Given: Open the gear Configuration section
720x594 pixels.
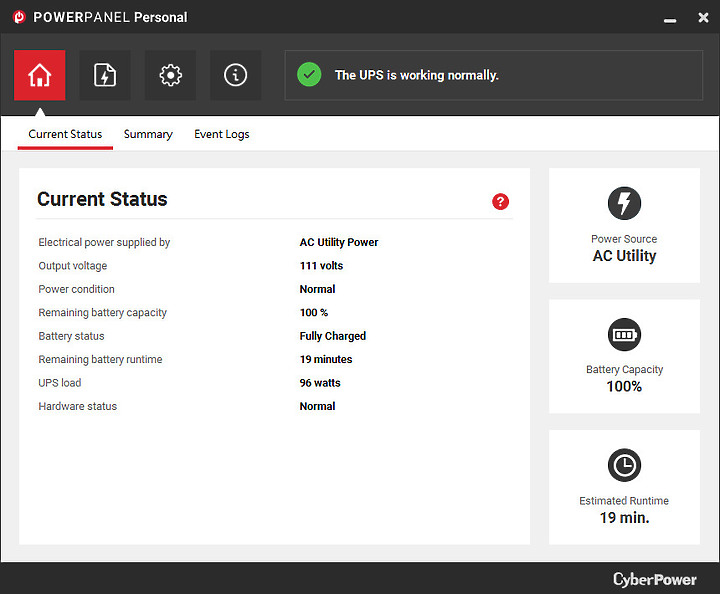Looking at the screenshot, I should [x=170, y=75].
